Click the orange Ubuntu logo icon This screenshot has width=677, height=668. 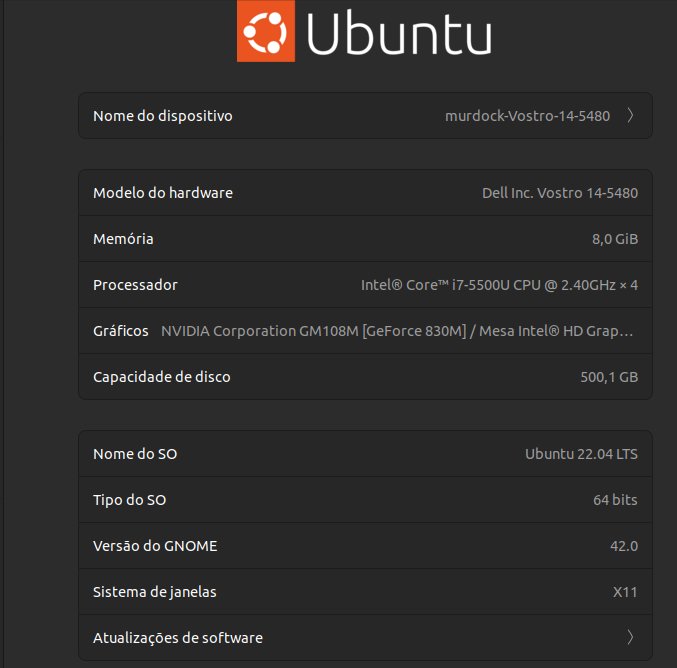click(x=266, y=31)
